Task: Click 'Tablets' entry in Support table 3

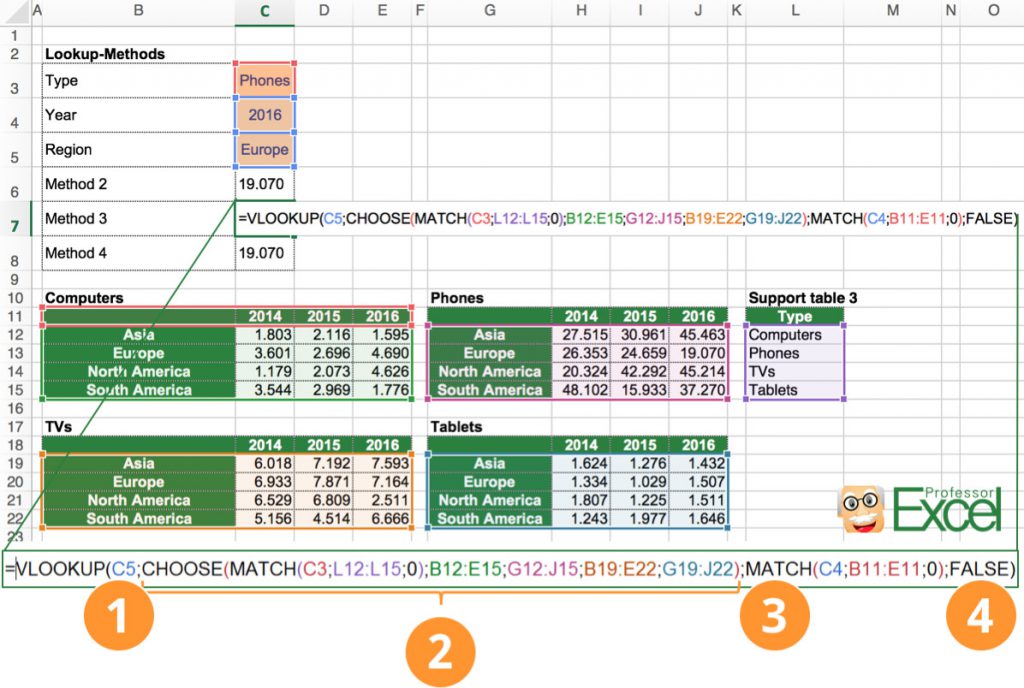Action: click(x=795, y=390)
